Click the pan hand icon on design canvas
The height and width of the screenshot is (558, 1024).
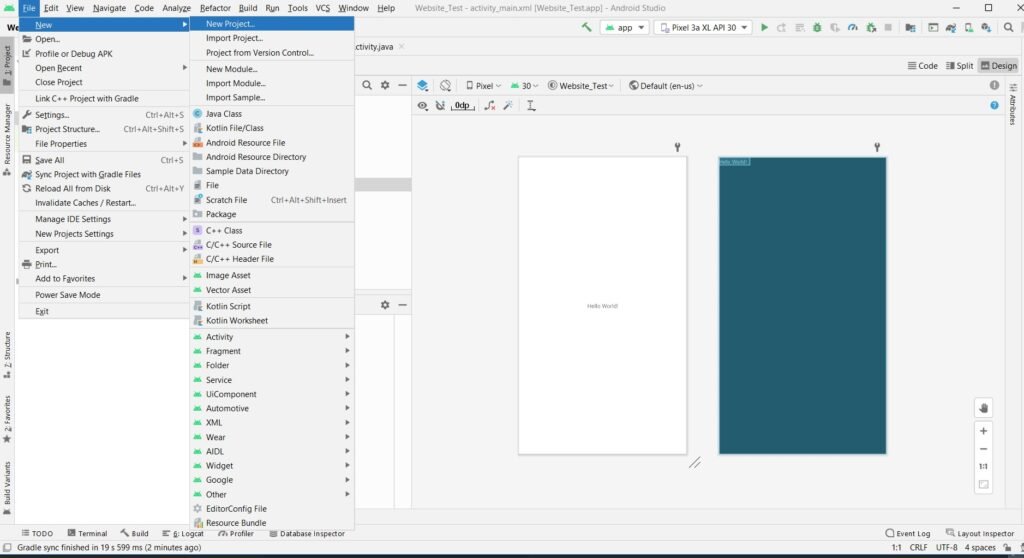tap(984, 408)
